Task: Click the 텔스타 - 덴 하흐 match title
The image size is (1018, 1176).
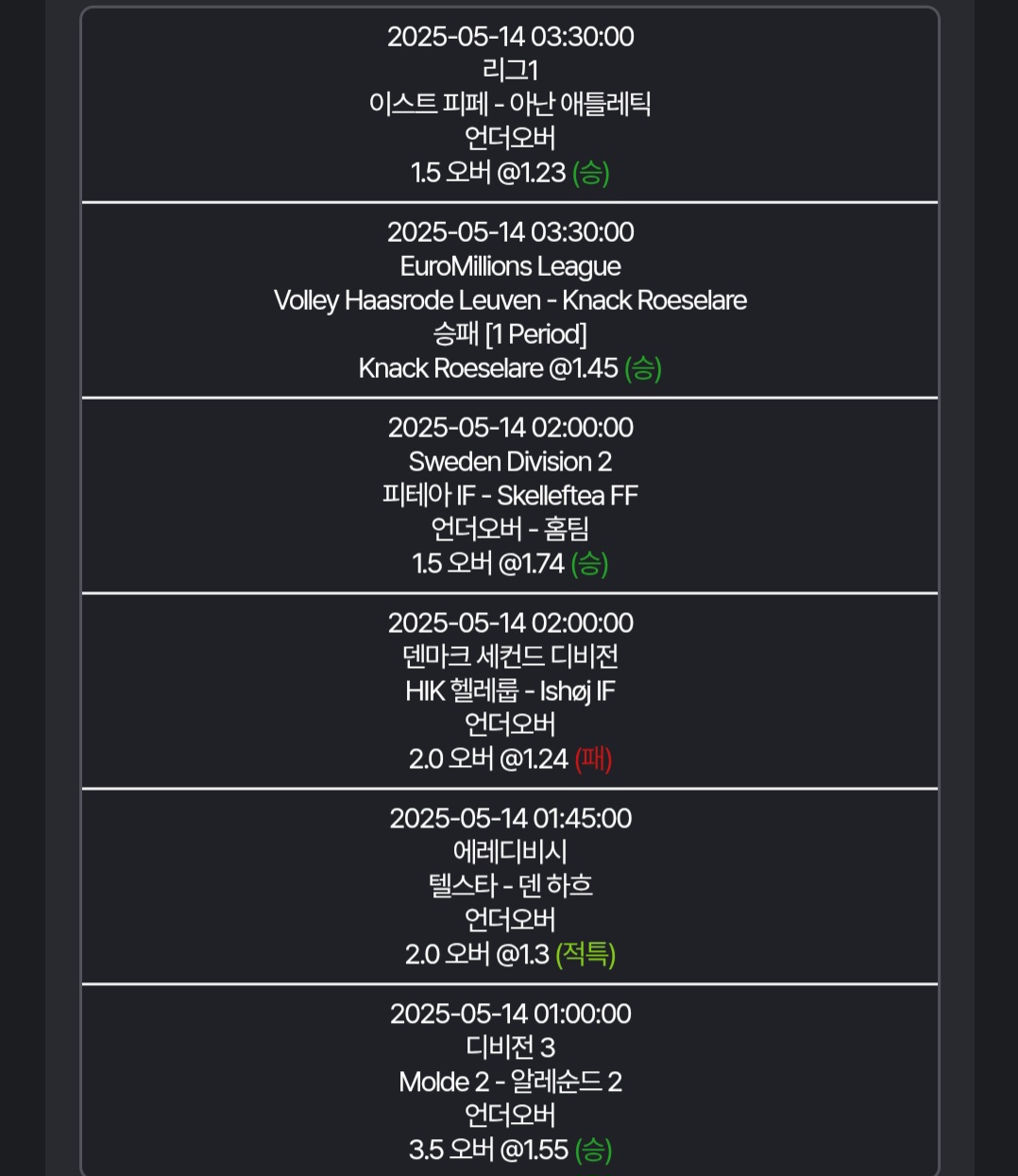Action: (x=510, y=886)
